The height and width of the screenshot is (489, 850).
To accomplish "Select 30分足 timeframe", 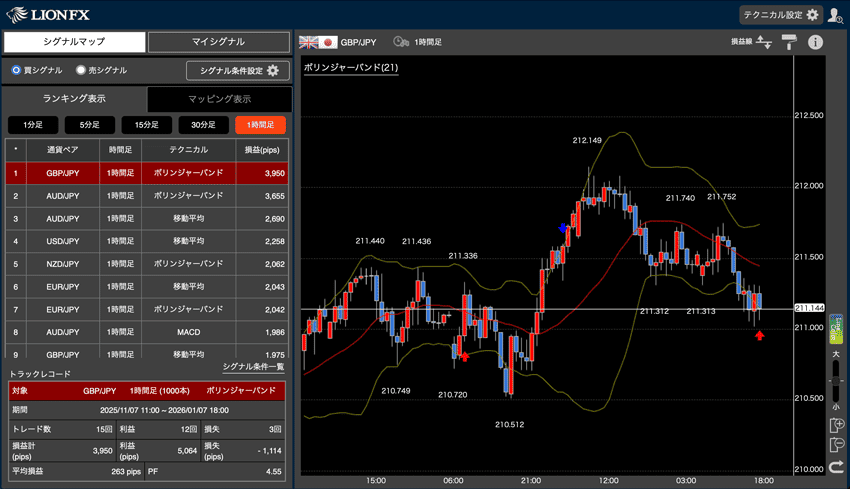I will tap(203, 125).
